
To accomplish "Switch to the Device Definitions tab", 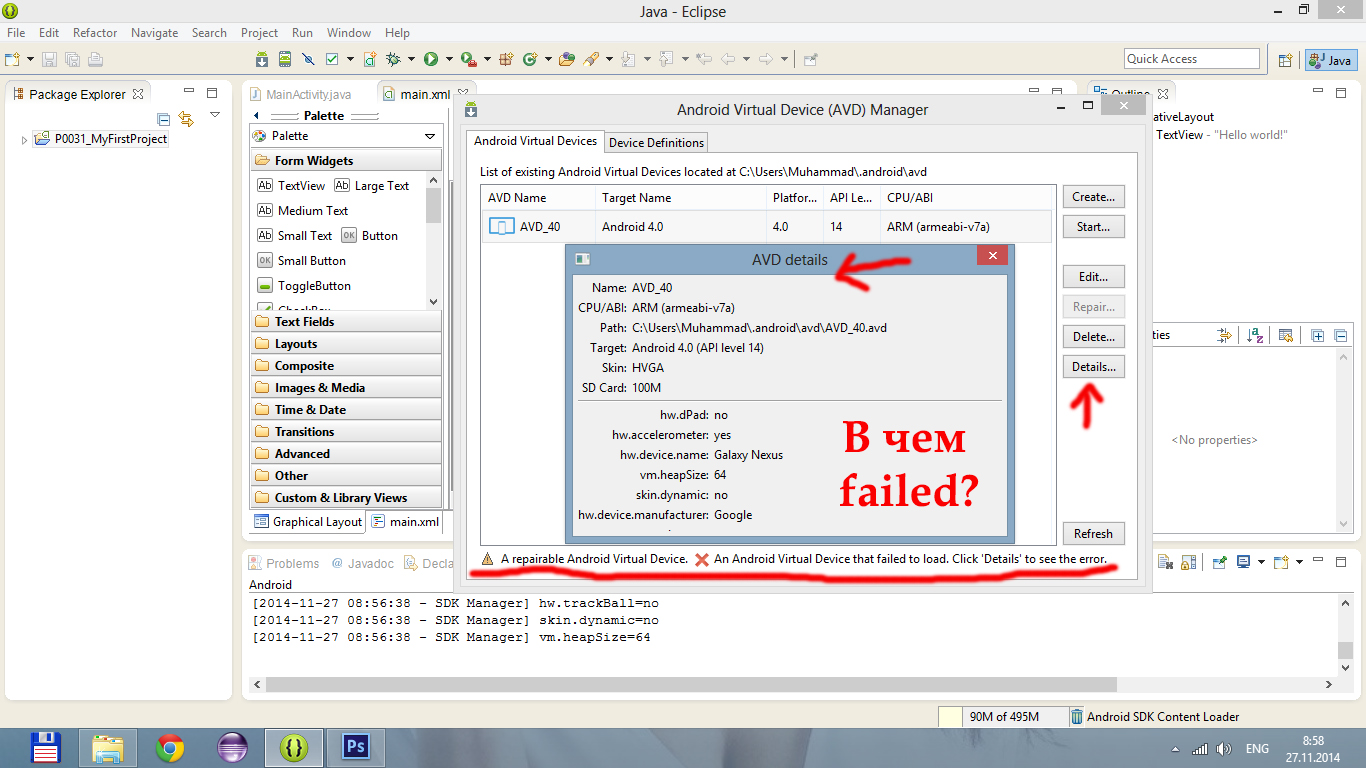I will [x=657, y=142].
